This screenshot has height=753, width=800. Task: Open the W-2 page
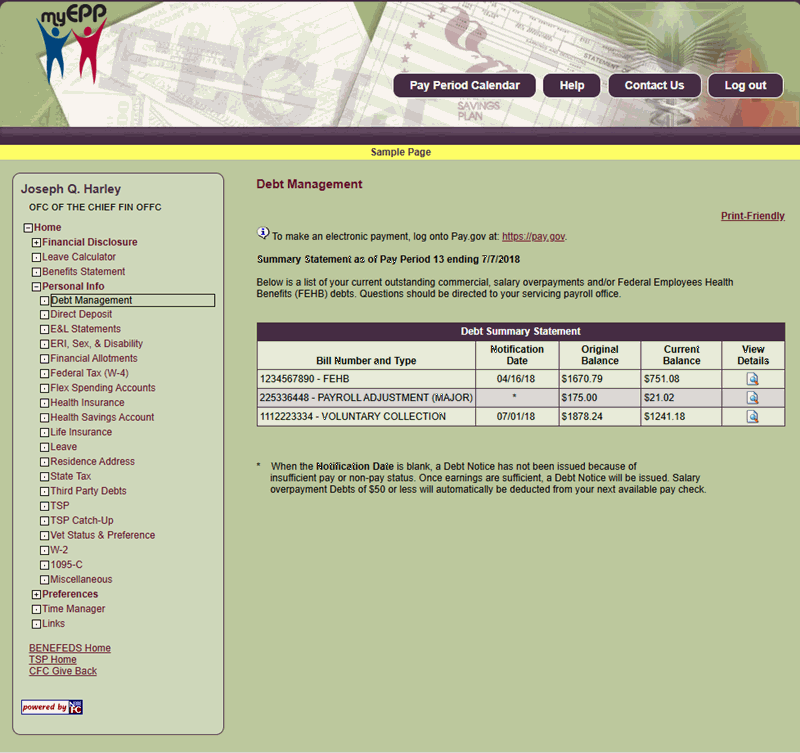(x=60, y=549)
